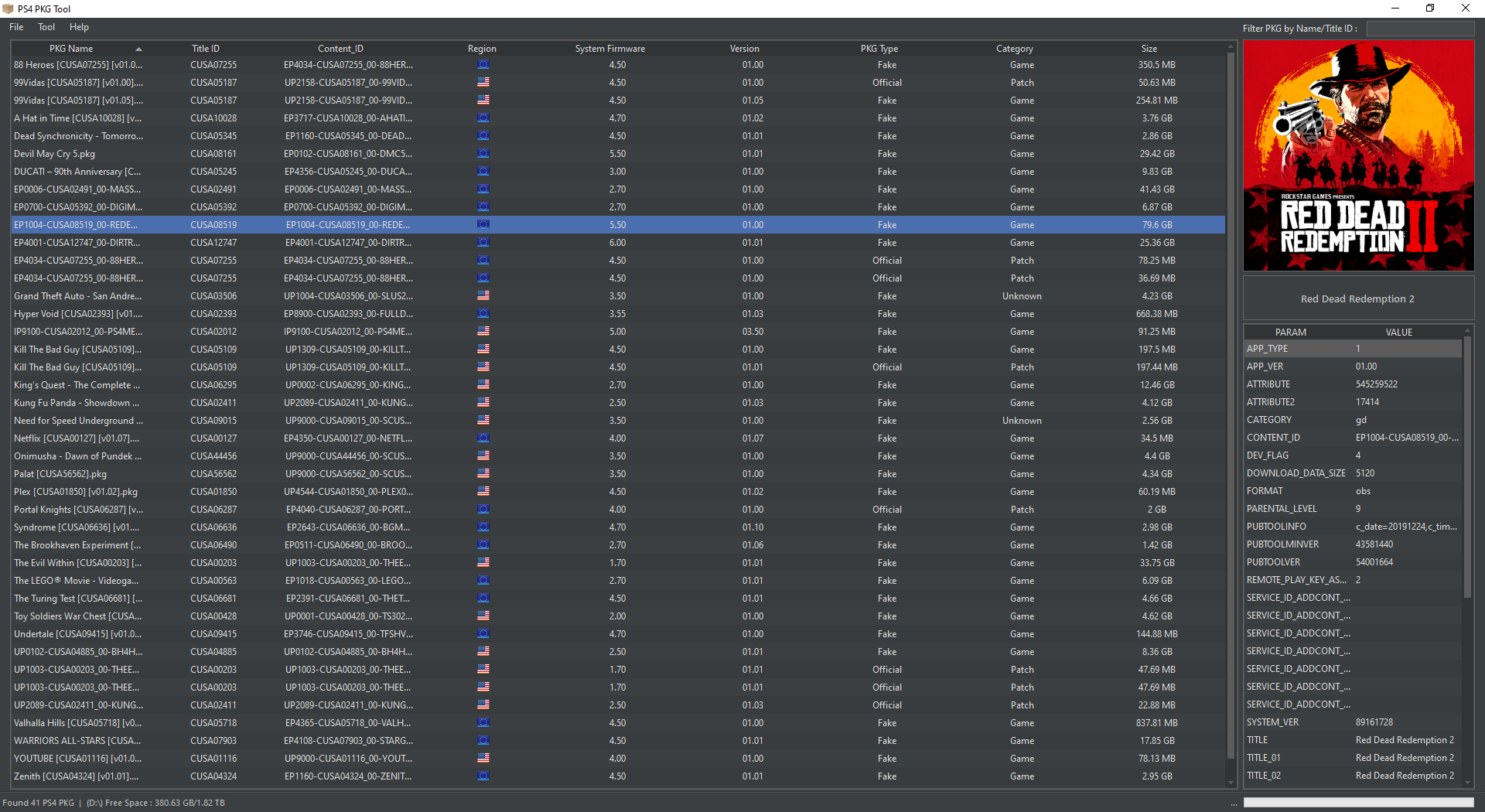The height and width of the screenshot is (812, 1485).
Task: Open the File menu
Action: tap(16, 27)
